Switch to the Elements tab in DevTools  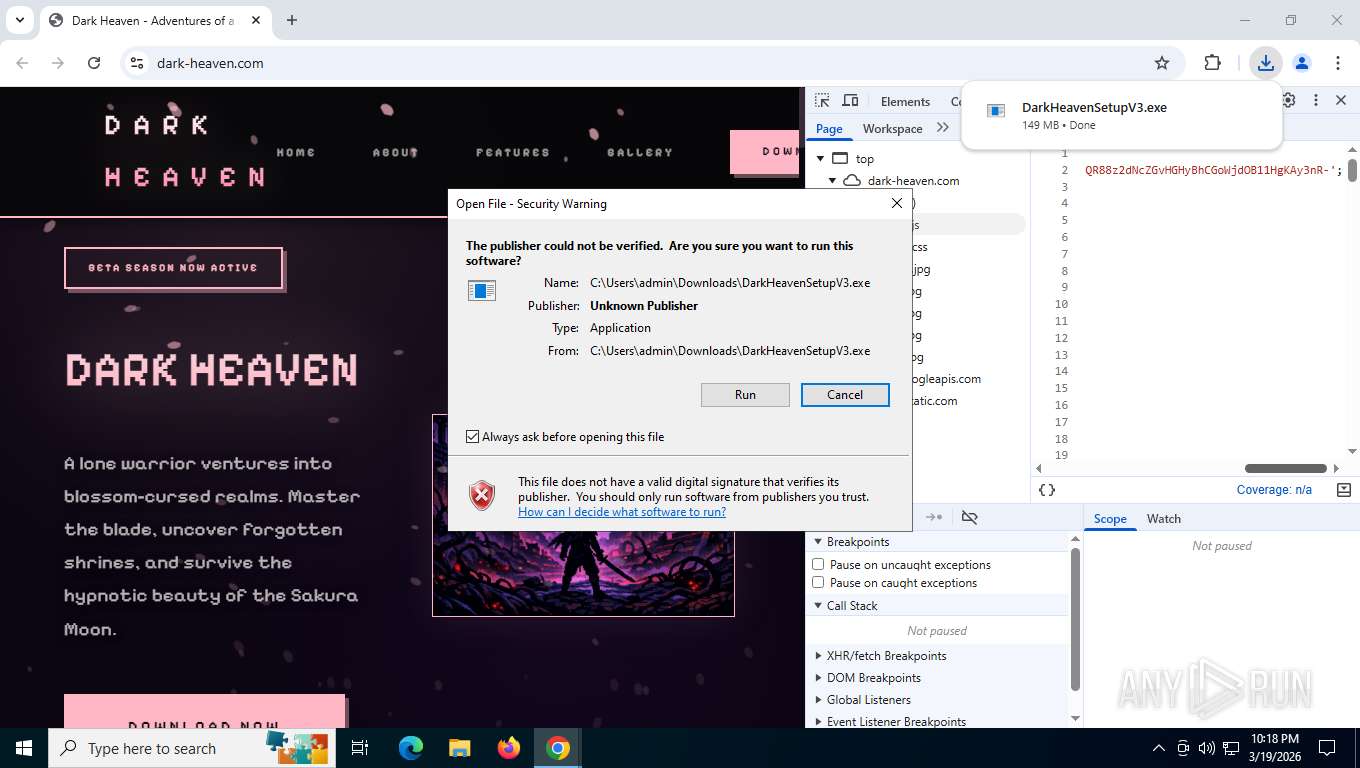pyautogui.click(x=905, y=101)
